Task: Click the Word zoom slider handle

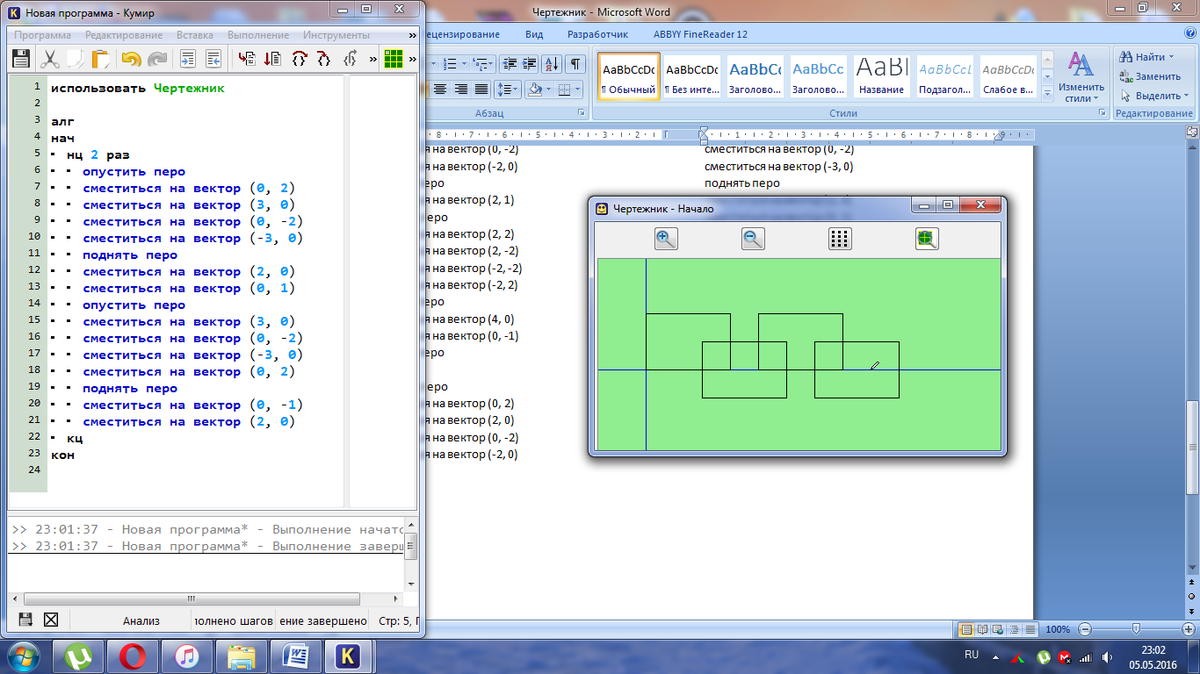Action: click(x=1136, y=630)
